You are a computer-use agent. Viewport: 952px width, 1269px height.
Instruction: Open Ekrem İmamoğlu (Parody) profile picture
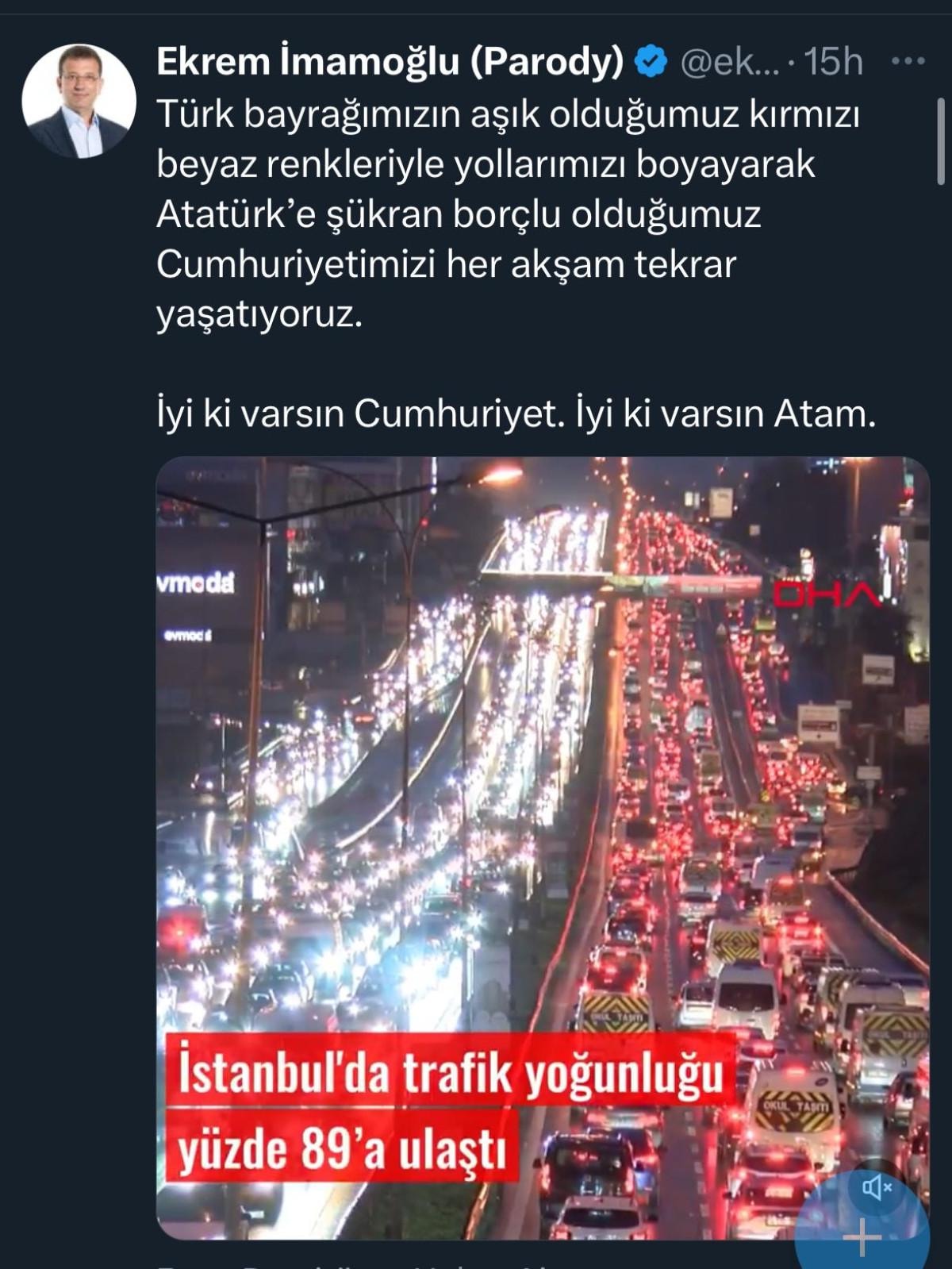pyautogui.click(x=79, y=101)
